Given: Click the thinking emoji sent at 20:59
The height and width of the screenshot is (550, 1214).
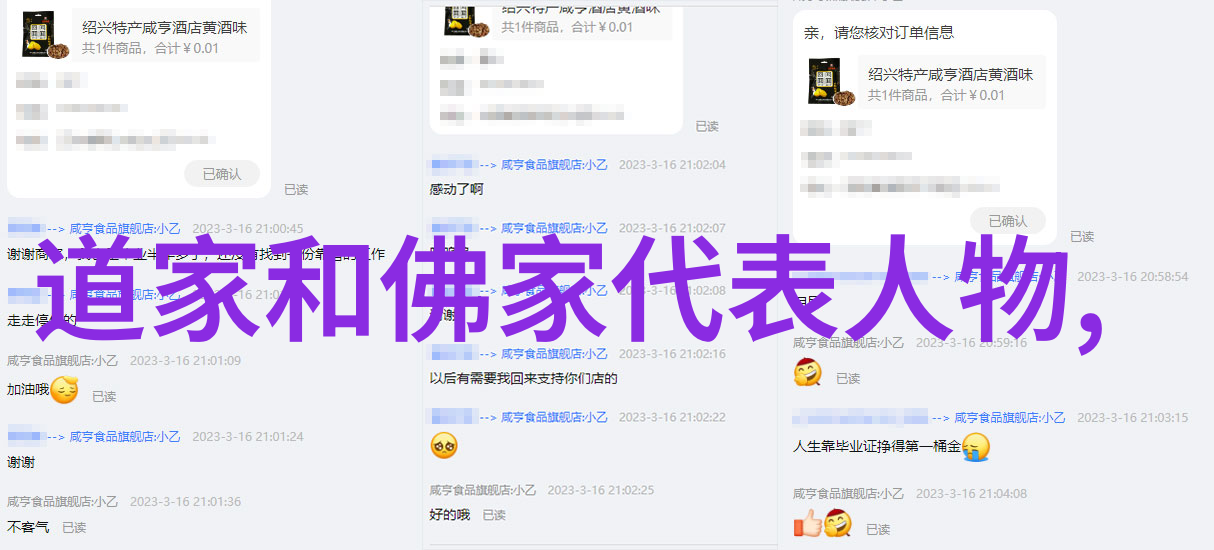Looking at the screenshot, I should pos(807,374).
